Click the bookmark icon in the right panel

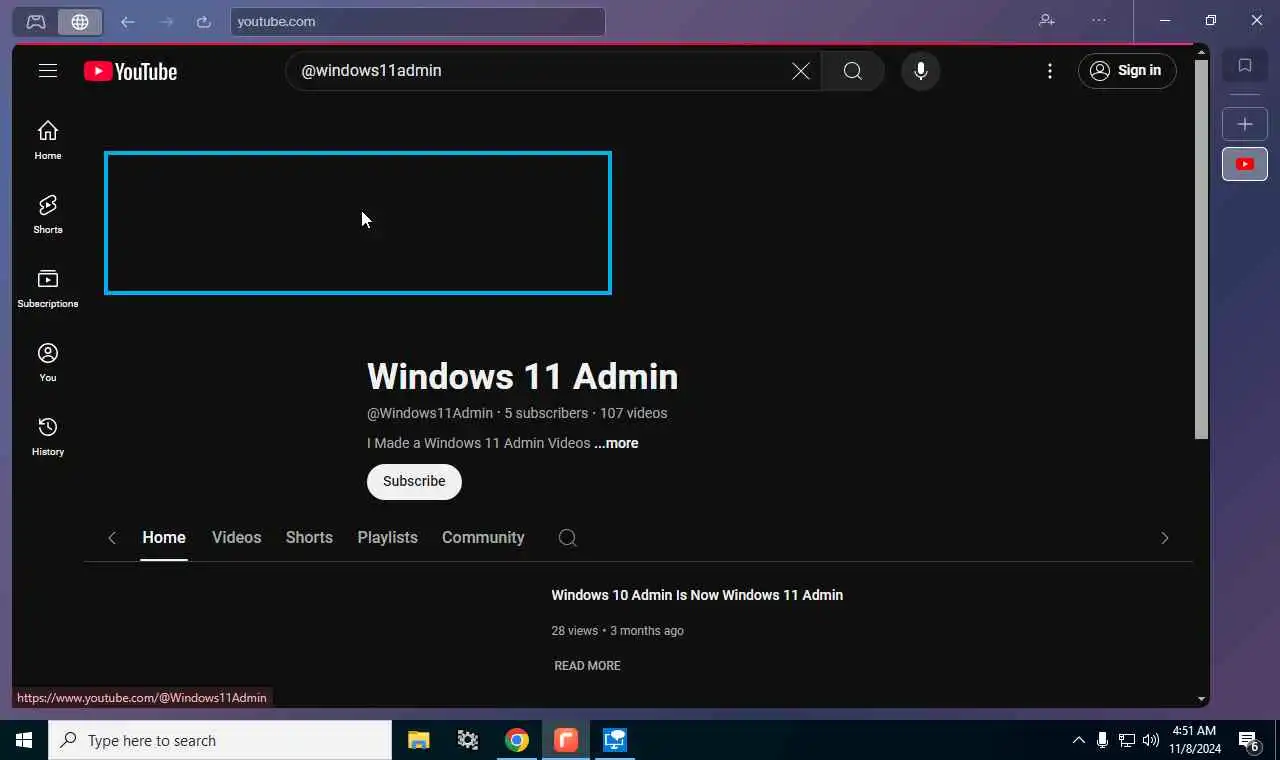1245,66
